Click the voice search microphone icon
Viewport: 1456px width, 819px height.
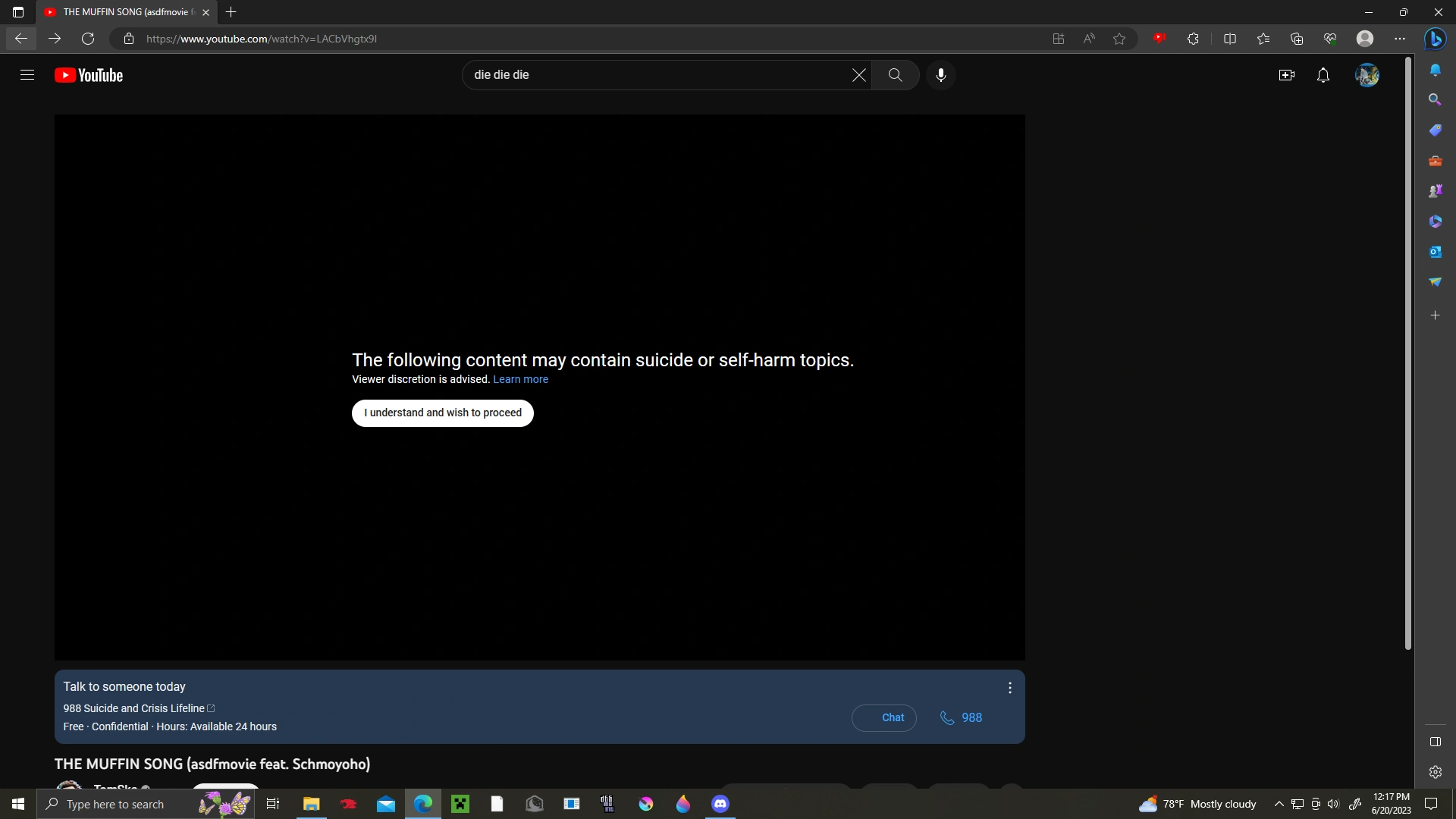(941, 75)
